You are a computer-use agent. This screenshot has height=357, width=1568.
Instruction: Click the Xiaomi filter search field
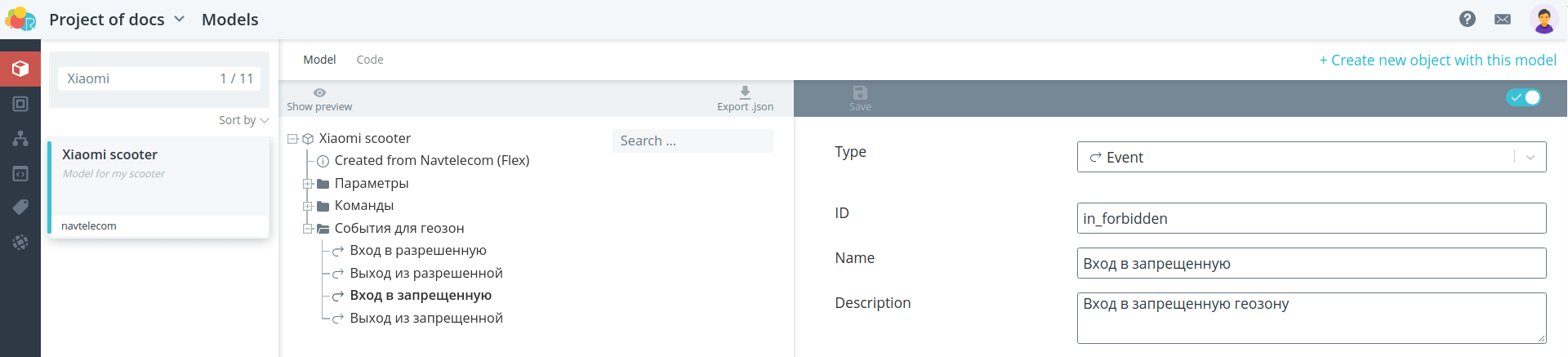(159, 78)
